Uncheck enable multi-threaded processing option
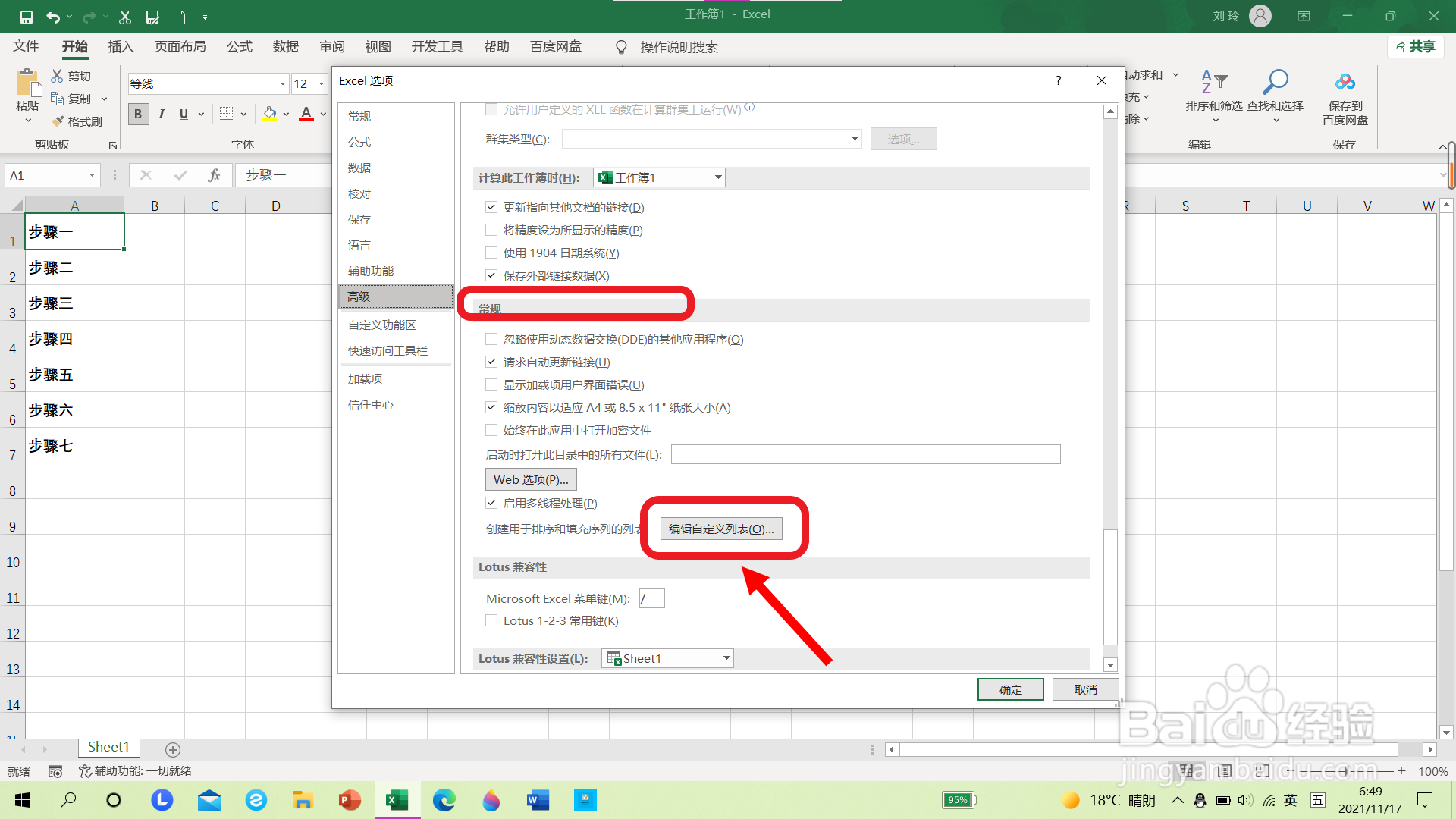 491,503
